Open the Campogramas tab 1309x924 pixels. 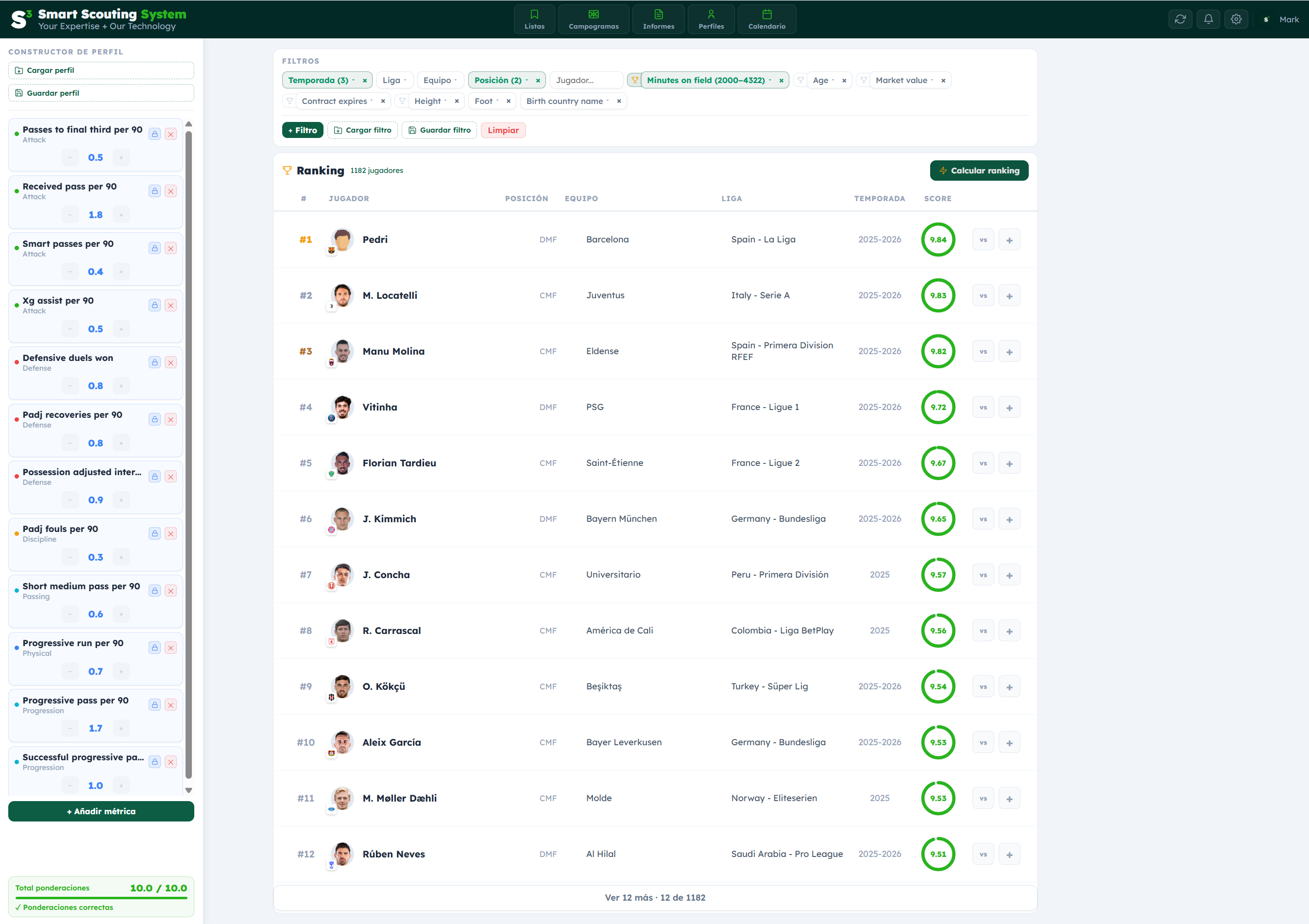(594, 19)
